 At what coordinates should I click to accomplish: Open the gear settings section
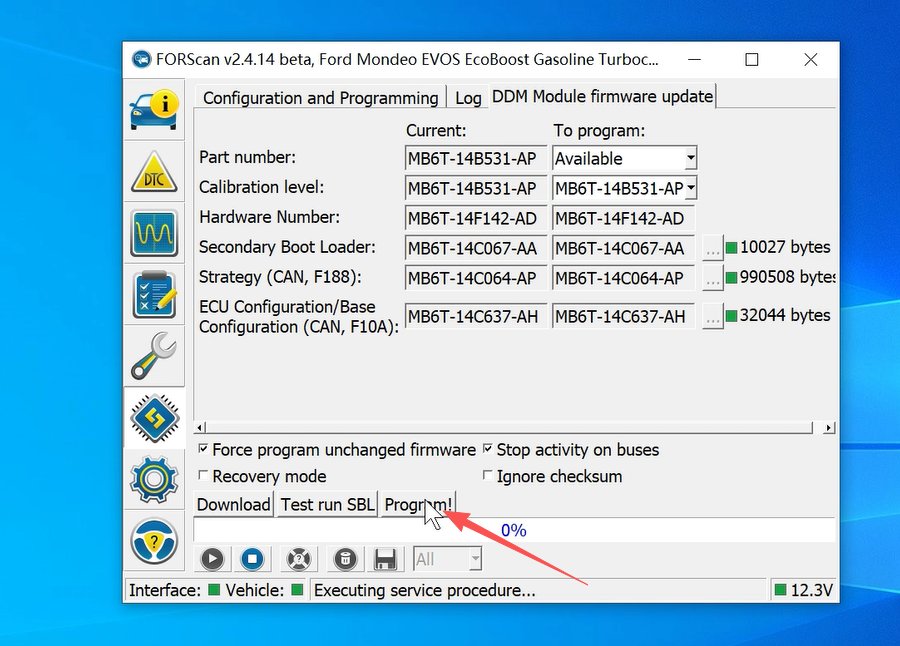coord(154,480)
